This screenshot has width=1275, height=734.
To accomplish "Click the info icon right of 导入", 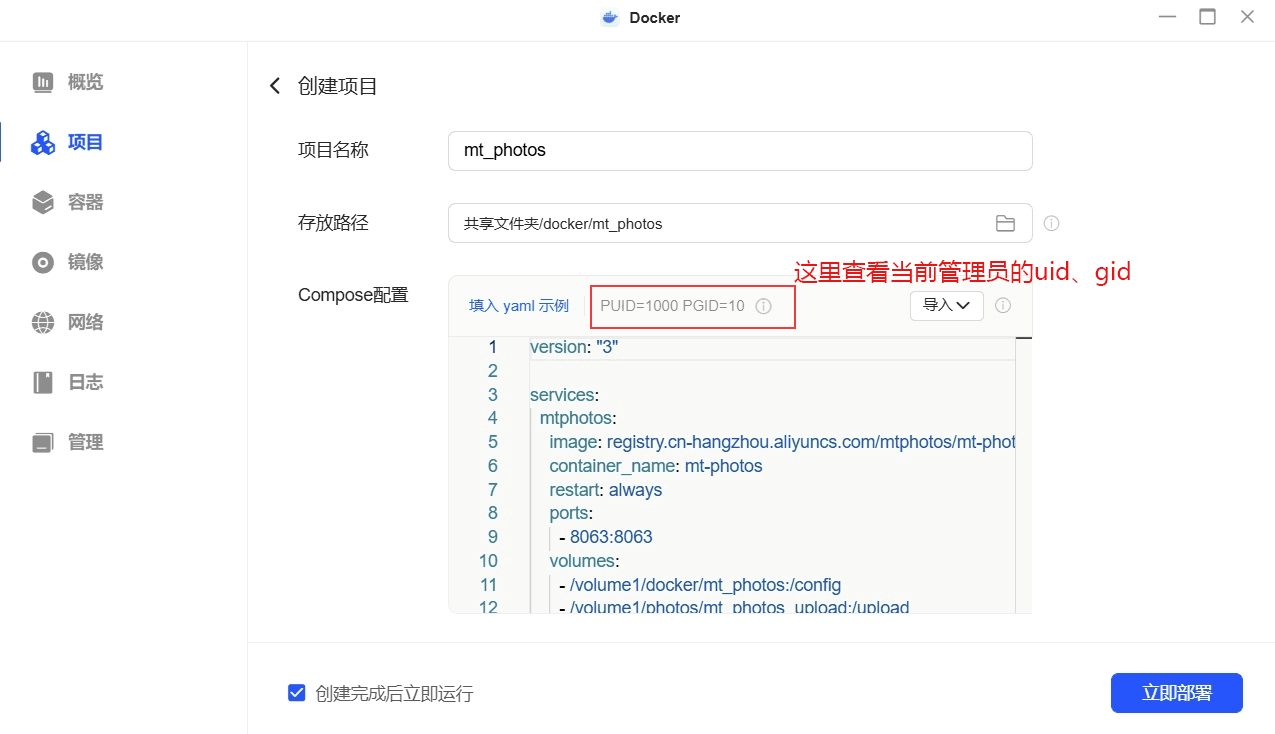I will click(1003, 305).
